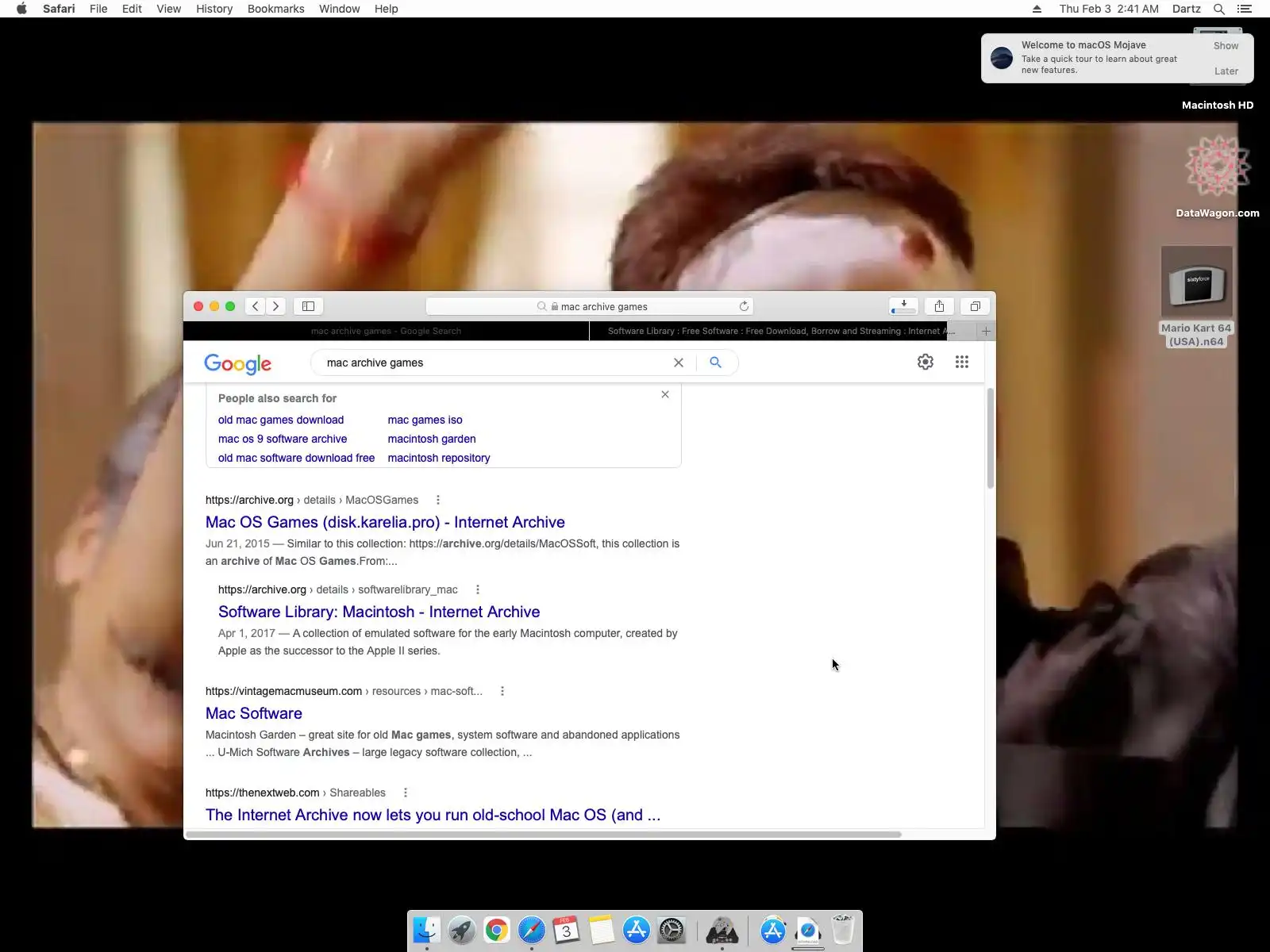Open the Google apps grid
The width and height of the screenshot is (1270, 952).
point(962,362)
